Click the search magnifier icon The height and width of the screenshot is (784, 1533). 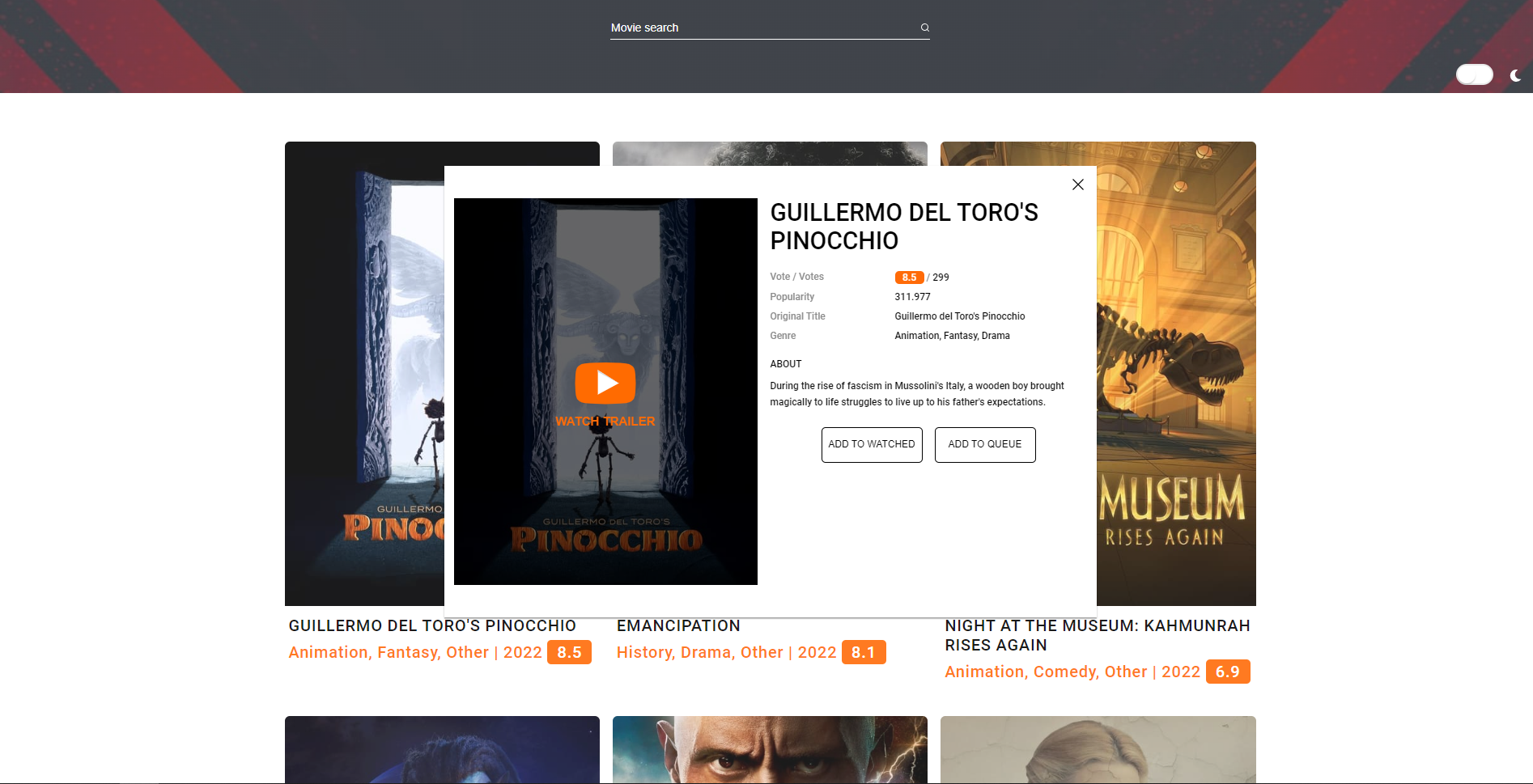click(x=924, y=28)
